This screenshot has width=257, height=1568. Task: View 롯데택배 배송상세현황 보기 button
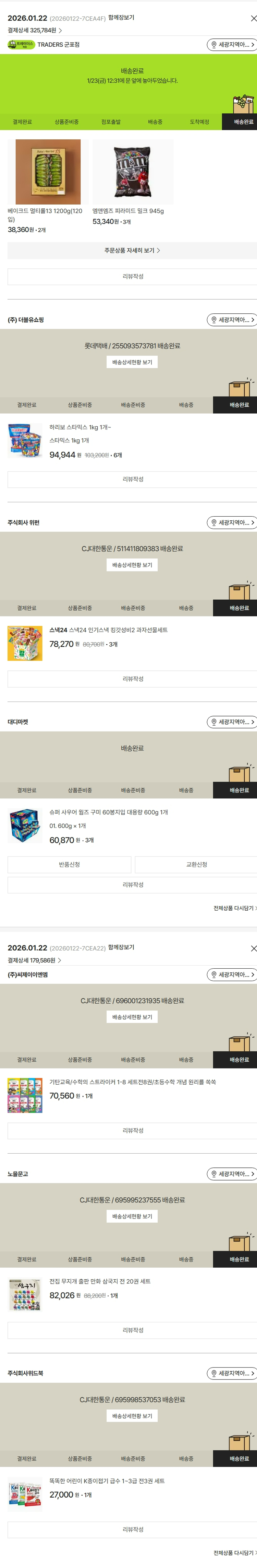point(132,362)
